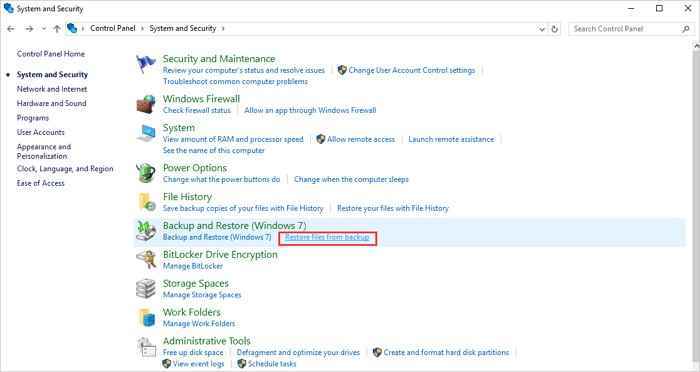Select the Backup and Restore icon
Image resolution: width=700 pixels, height=372 pixels.
point(146,231)
